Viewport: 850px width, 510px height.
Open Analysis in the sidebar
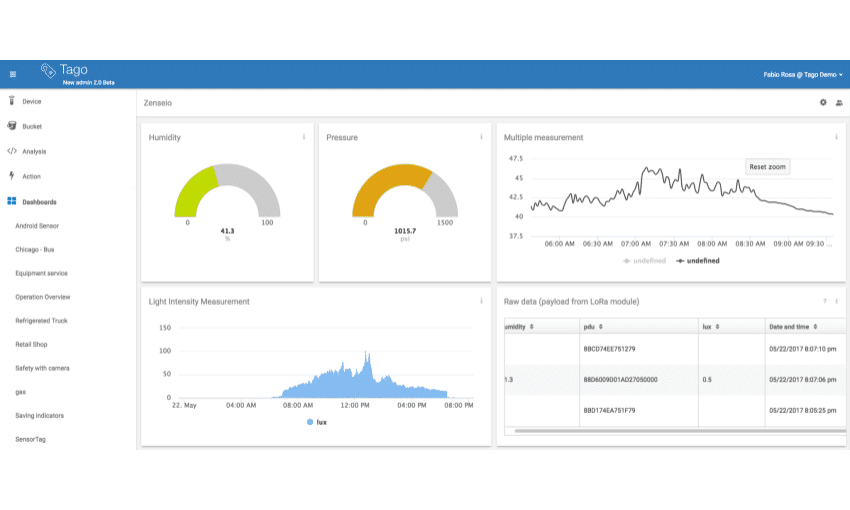click(x=34, y=152)
